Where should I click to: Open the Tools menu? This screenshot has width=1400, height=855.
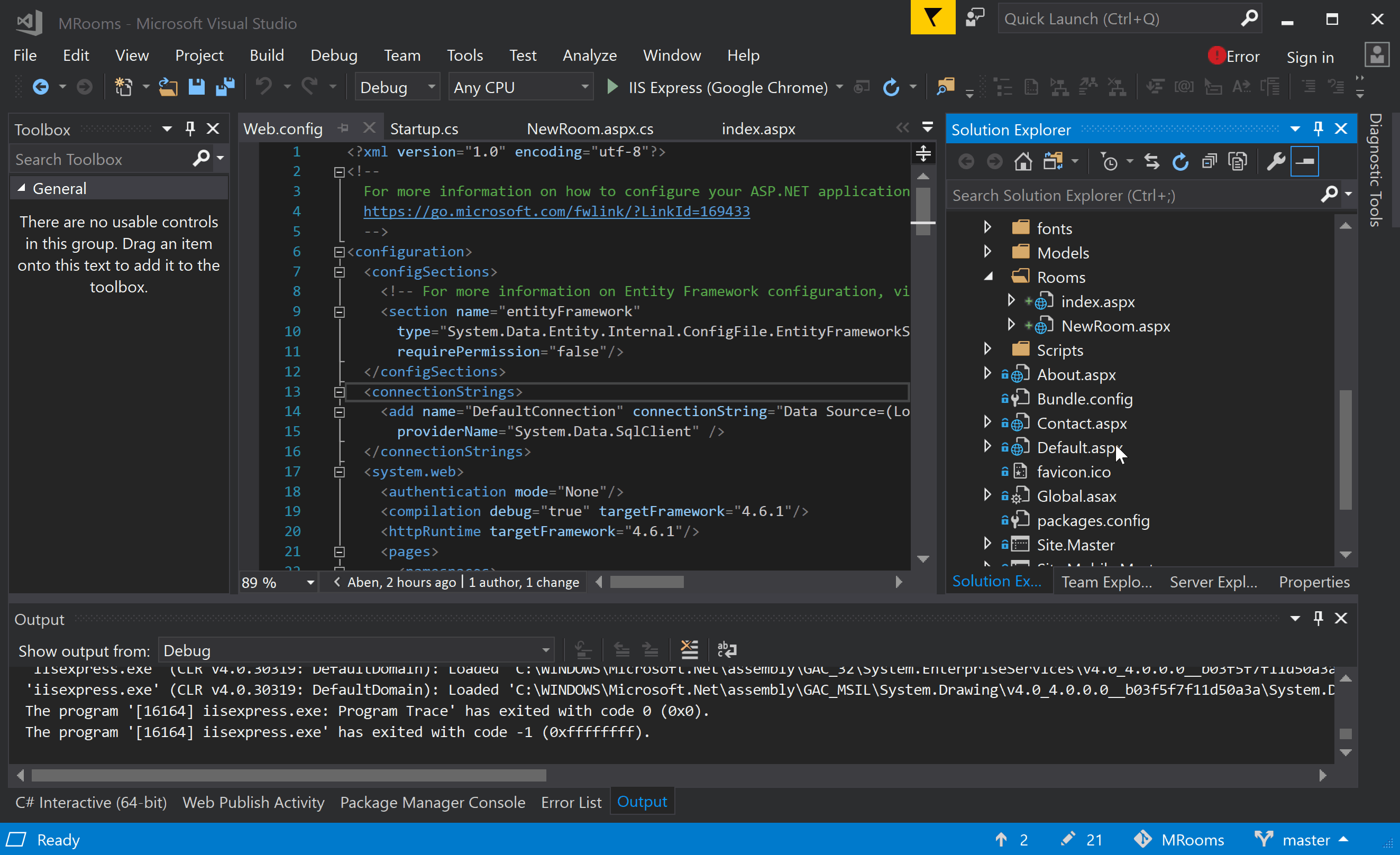(464, 55)
